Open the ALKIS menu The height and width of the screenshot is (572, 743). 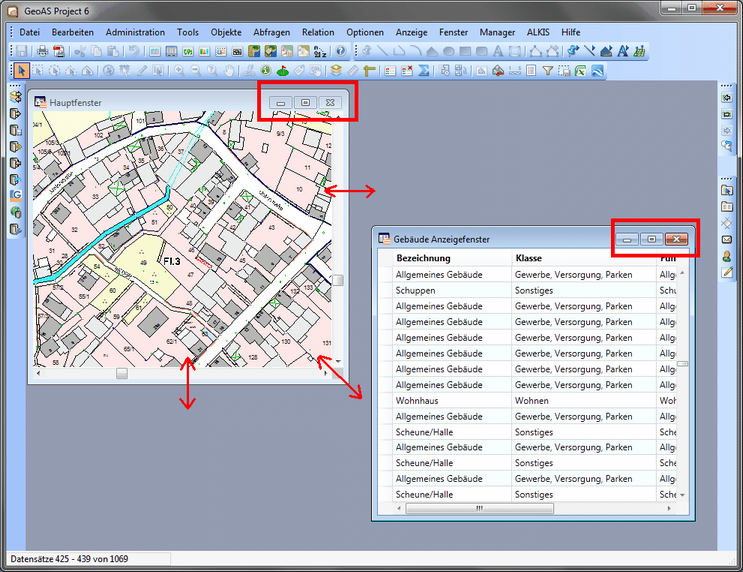538,32
